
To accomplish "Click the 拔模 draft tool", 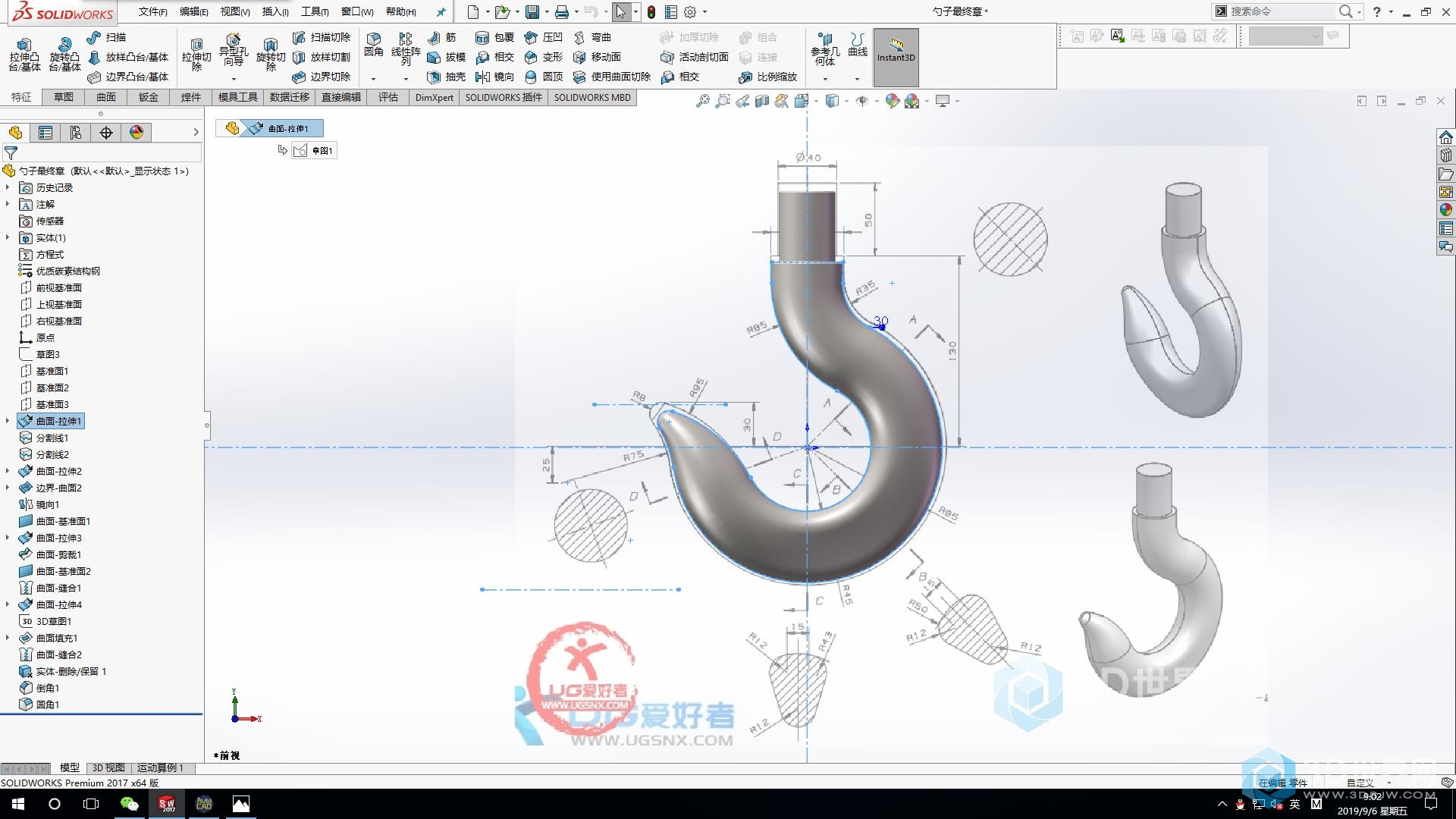I will pos(446,57).
